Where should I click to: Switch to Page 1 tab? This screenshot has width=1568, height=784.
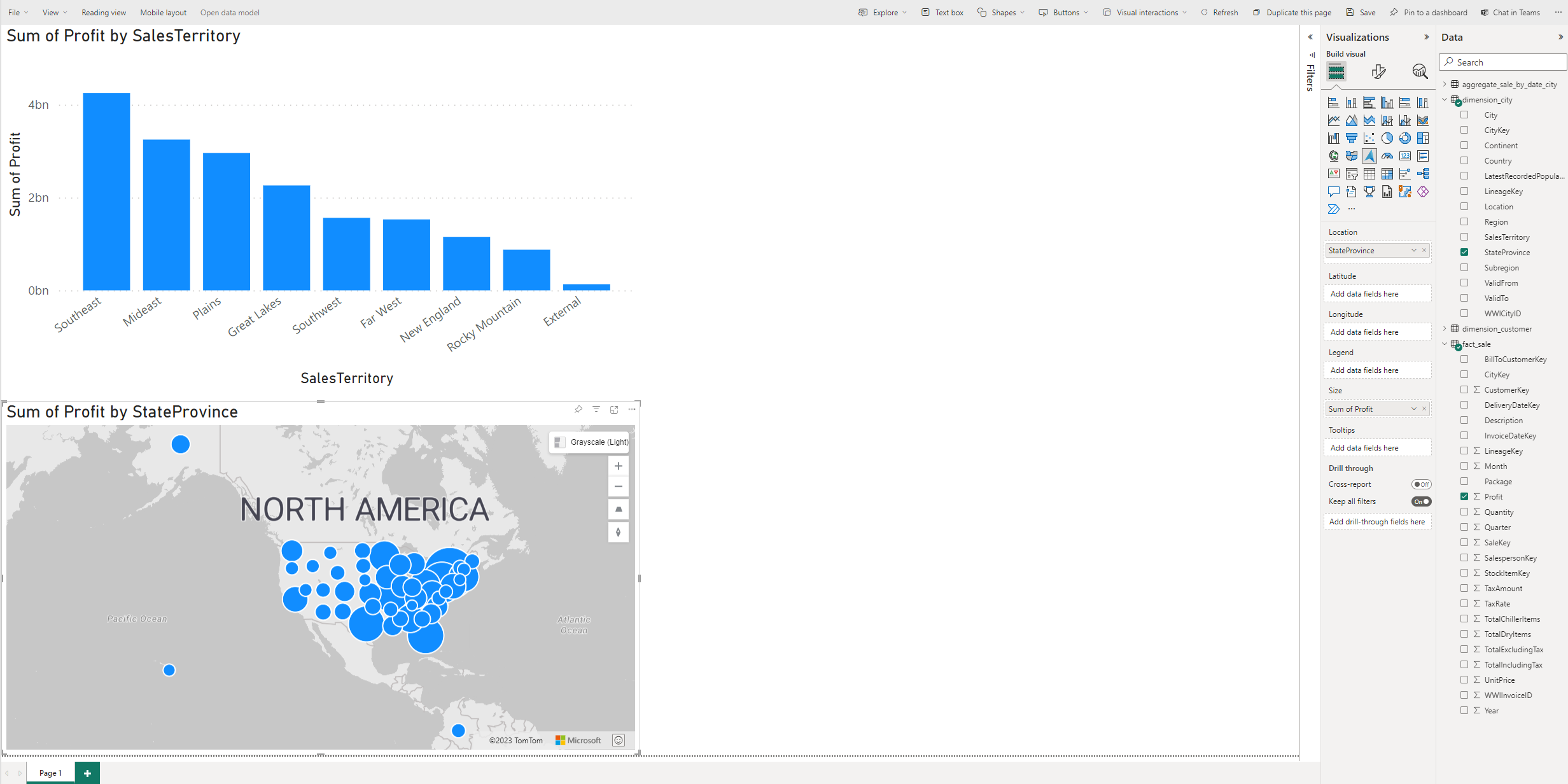[50, 773]
